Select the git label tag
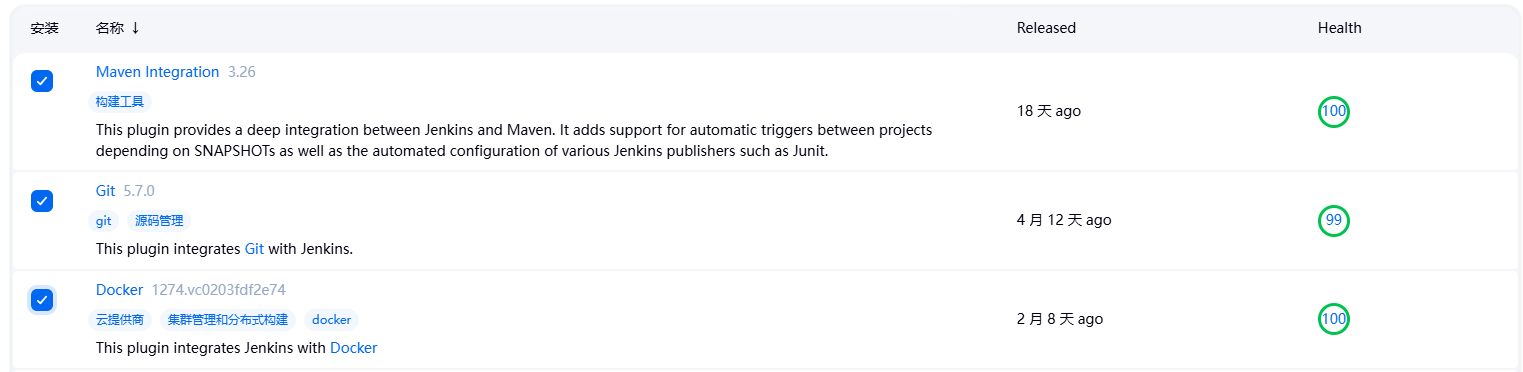1523x372 pixels. point(104,221)
